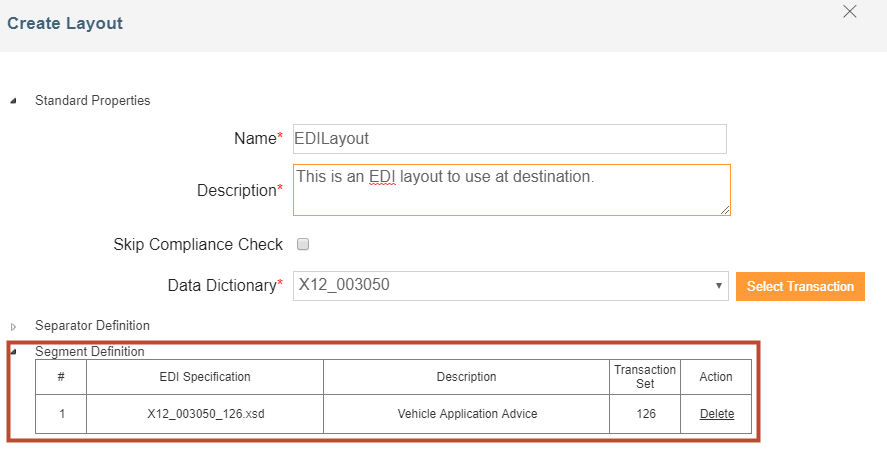Click the Transaction Set column header
The width and height of the screenshot is (887, 450).
click(x=645, y=377)
